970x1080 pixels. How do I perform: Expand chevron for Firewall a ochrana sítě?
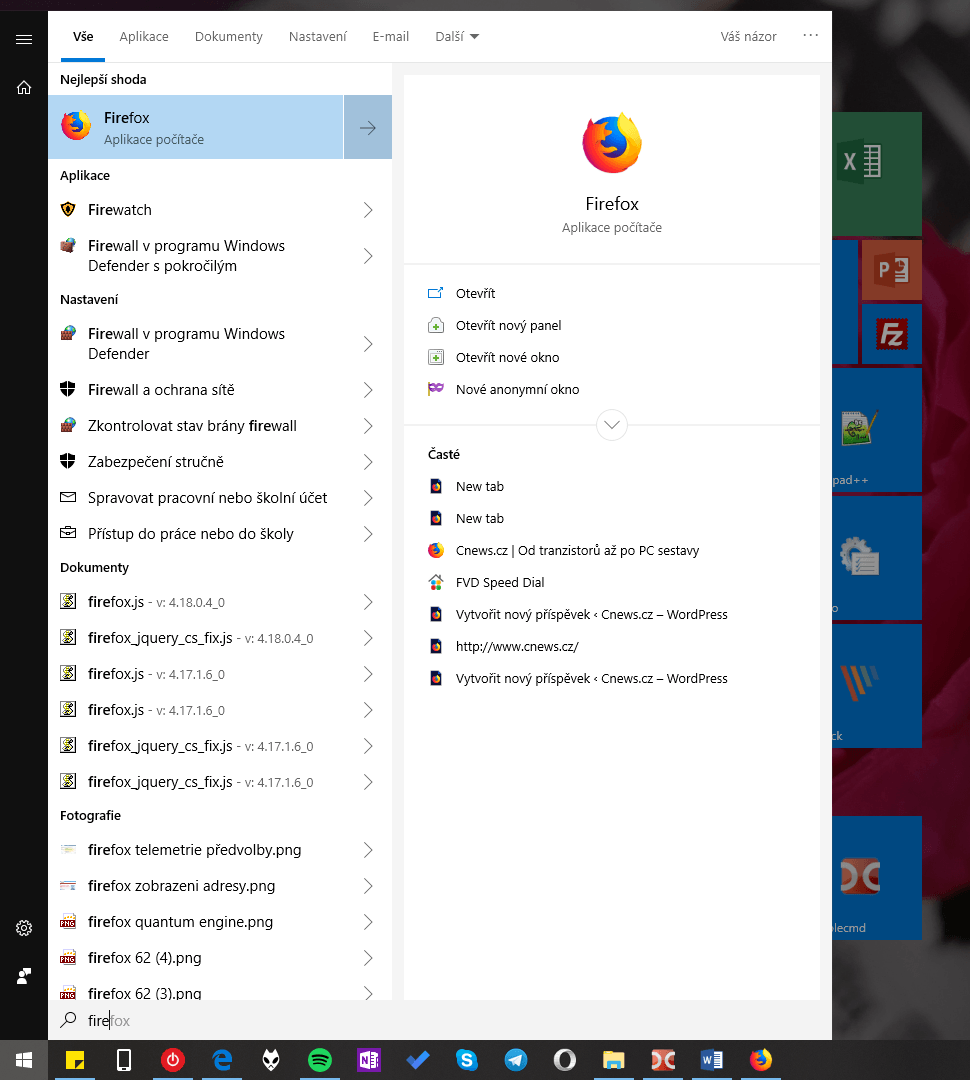(368, 391)
